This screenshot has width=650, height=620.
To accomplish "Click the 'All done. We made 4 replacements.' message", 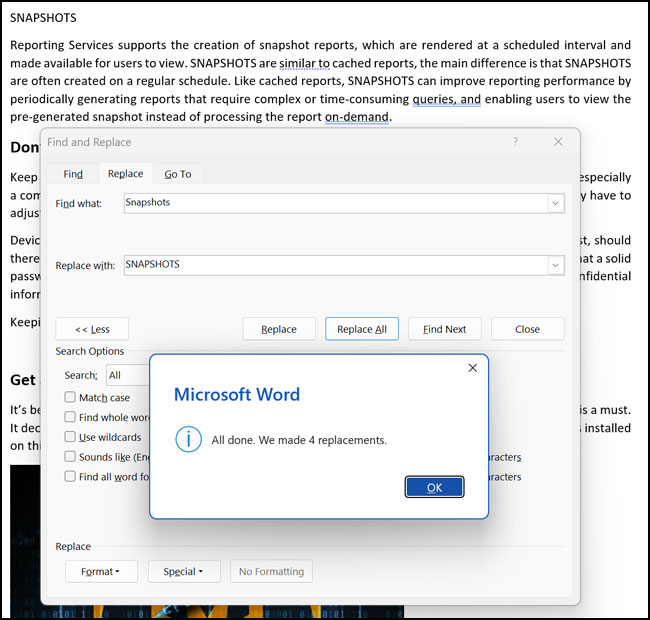I will (299, 440).
